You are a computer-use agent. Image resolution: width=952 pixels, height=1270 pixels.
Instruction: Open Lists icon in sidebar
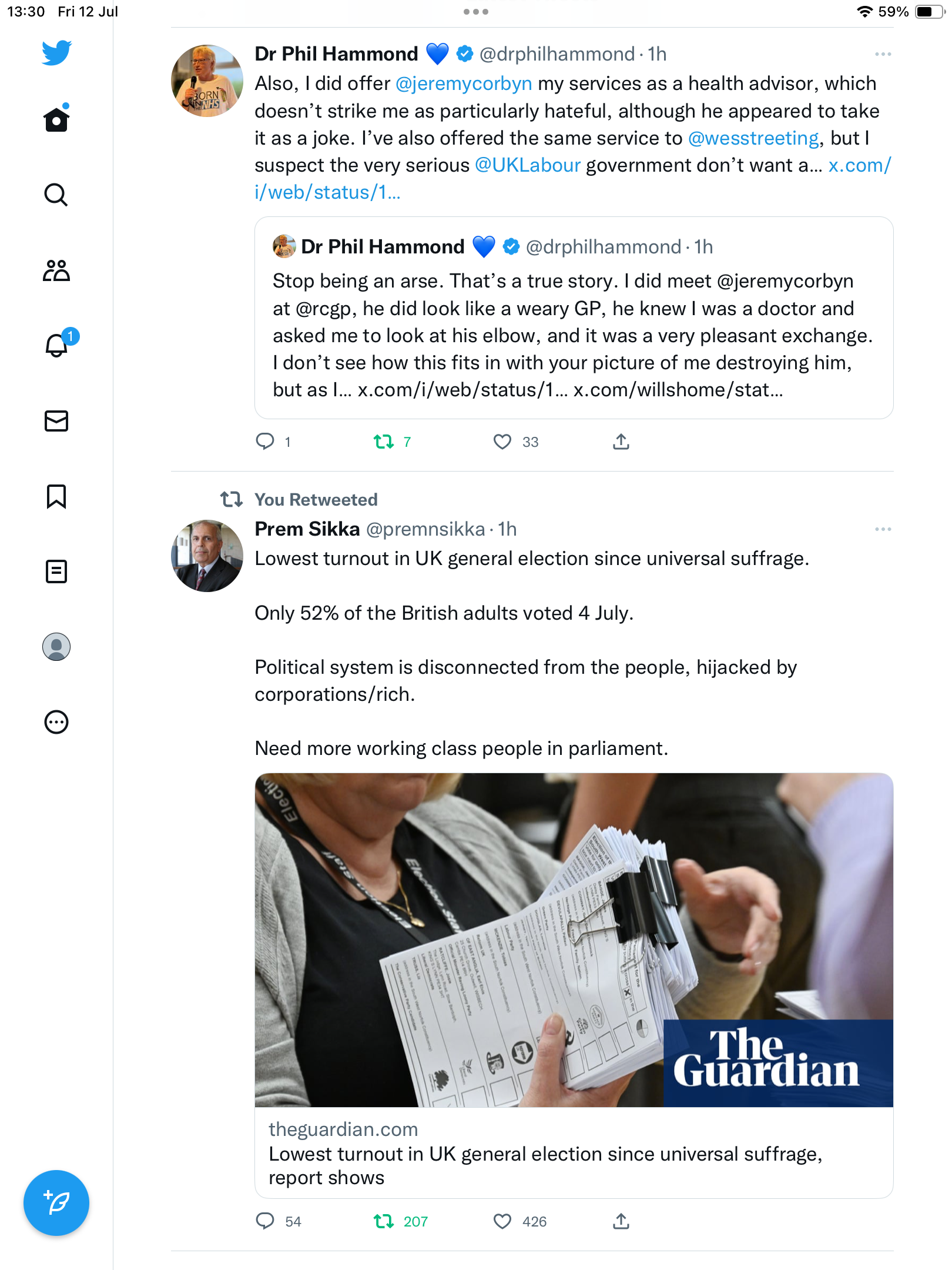[56, 571]
